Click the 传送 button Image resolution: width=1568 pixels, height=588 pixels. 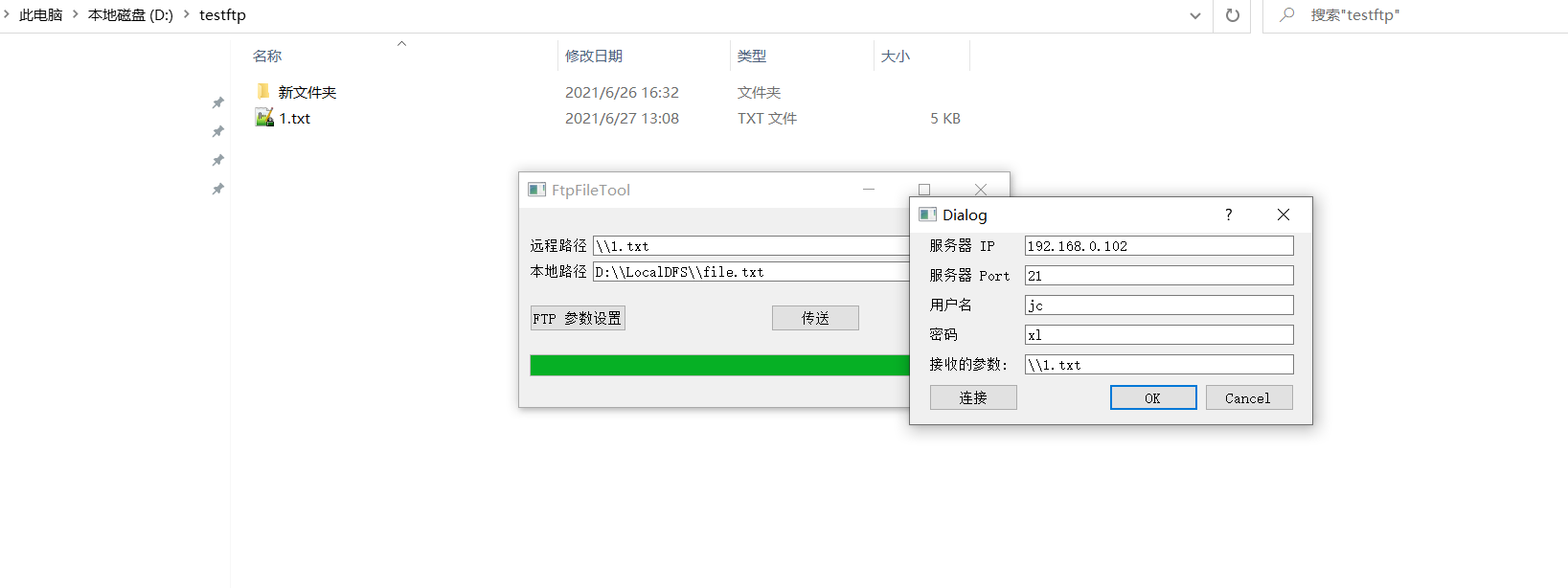815,318
